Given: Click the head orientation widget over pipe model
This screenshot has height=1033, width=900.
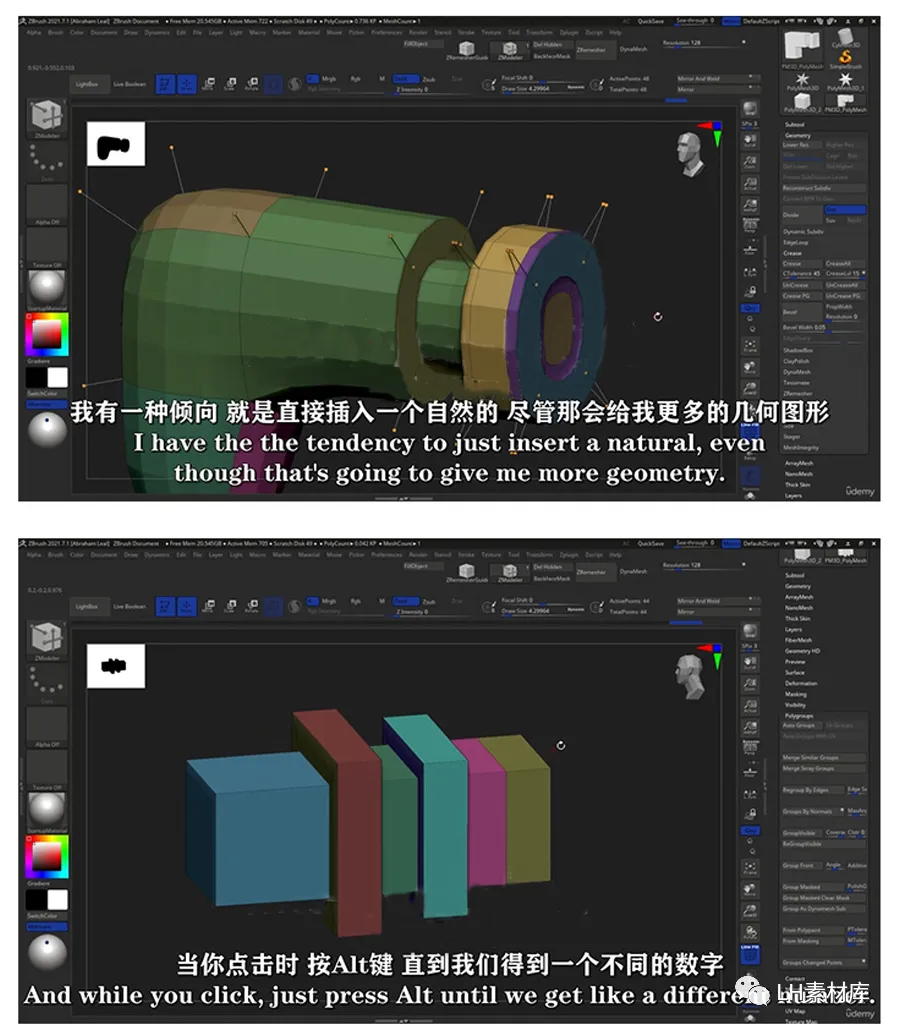Looking at the screenshot, I should 690,155.
